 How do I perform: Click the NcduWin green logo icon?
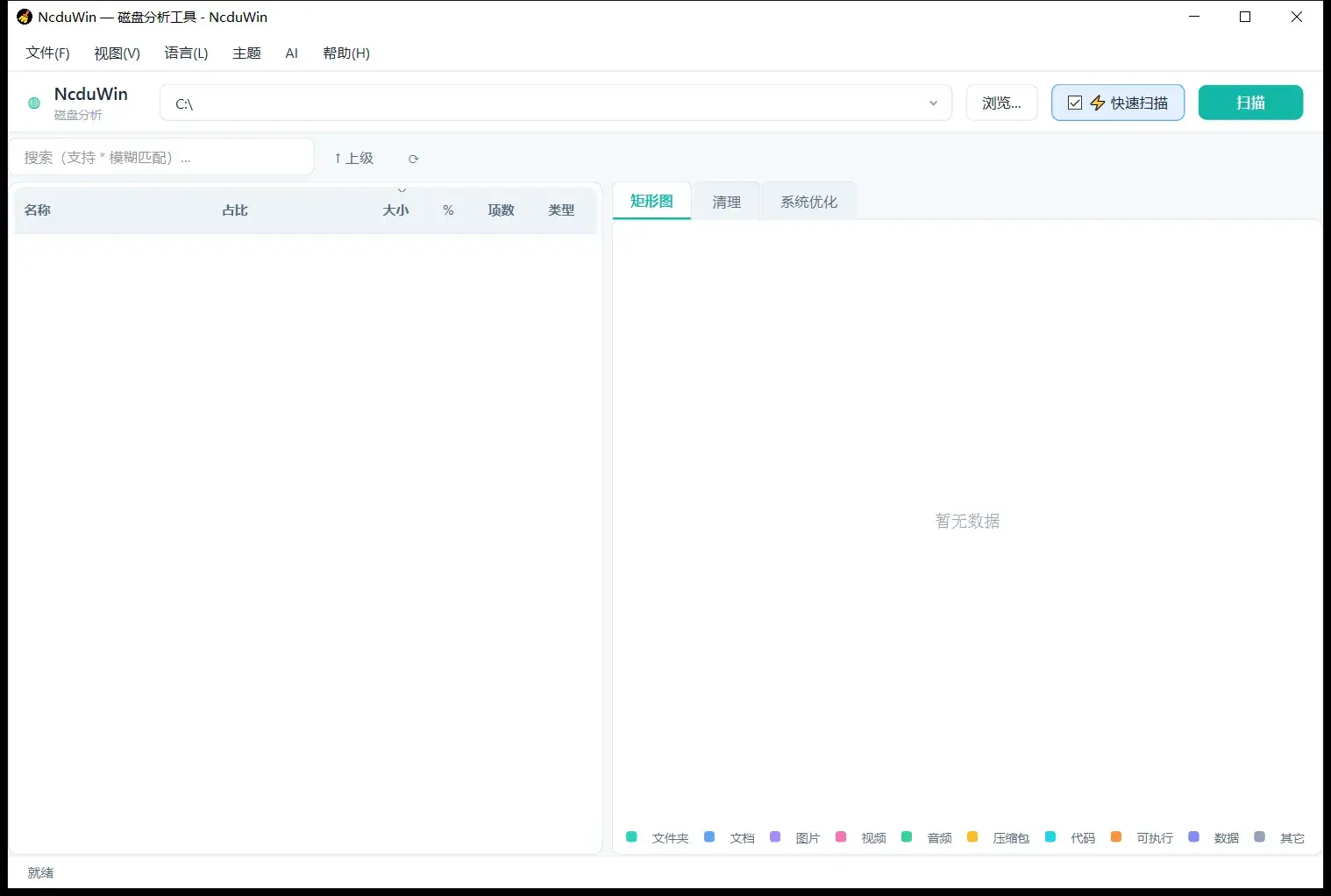(34, 103)
